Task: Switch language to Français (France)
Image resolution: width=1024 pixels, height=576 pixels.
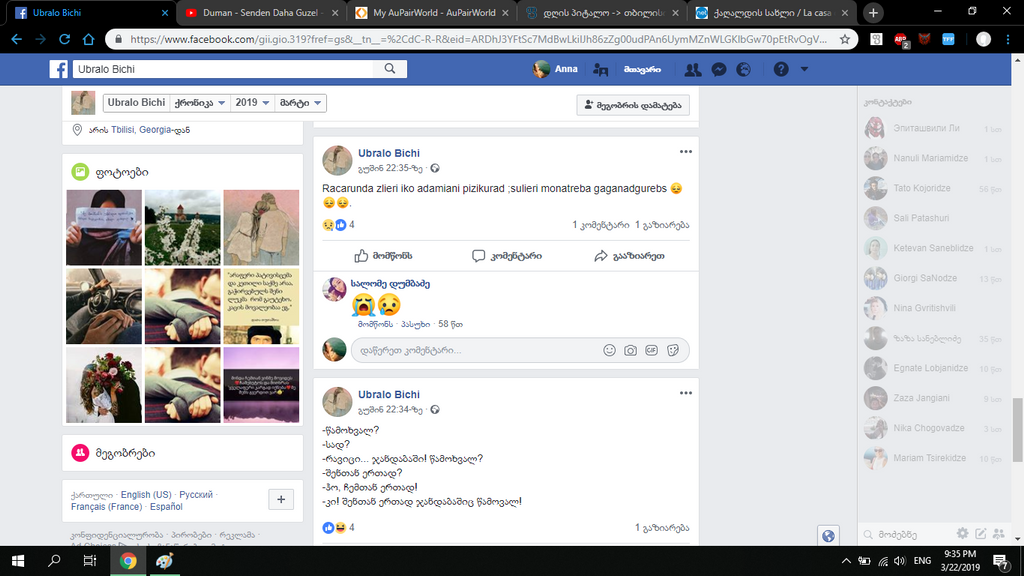Action: point(106,507)
